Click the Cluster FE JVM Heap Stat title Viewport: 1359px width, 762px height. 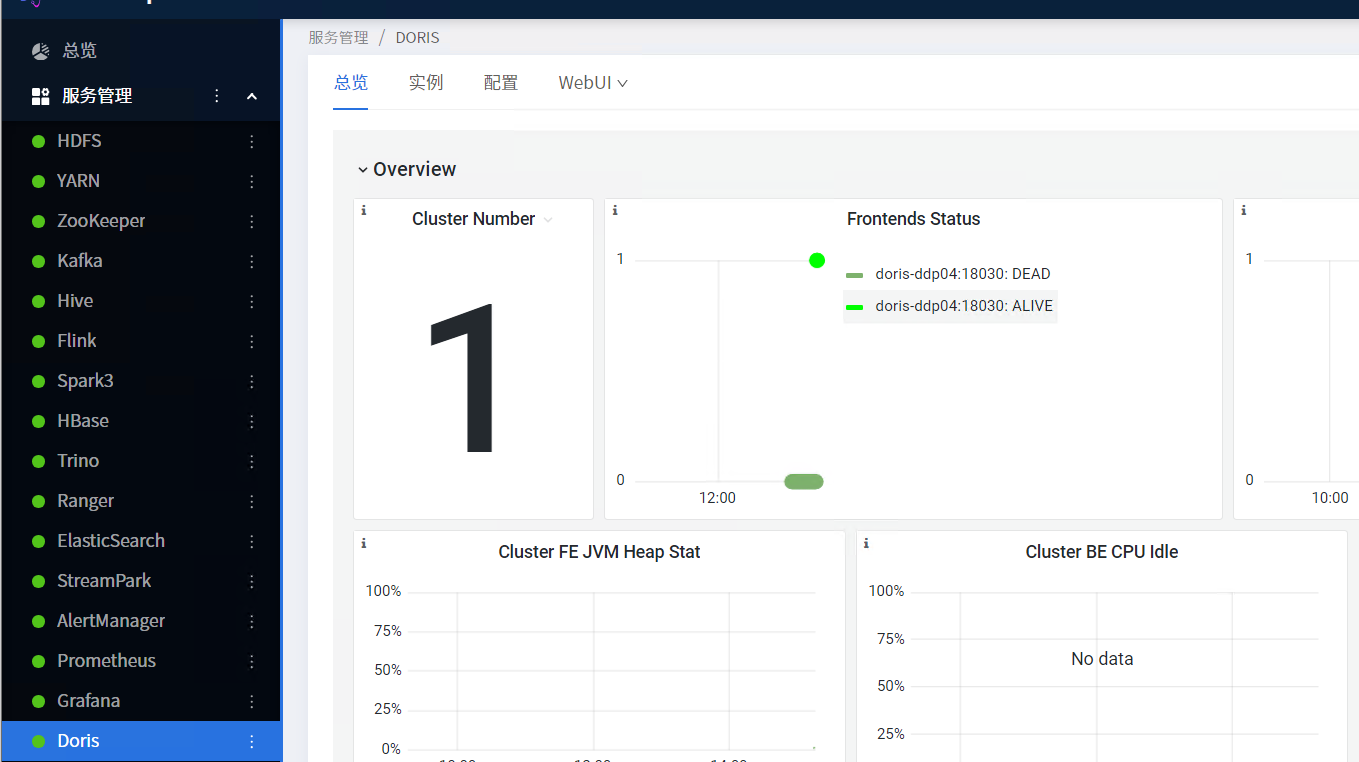point(599,552)
